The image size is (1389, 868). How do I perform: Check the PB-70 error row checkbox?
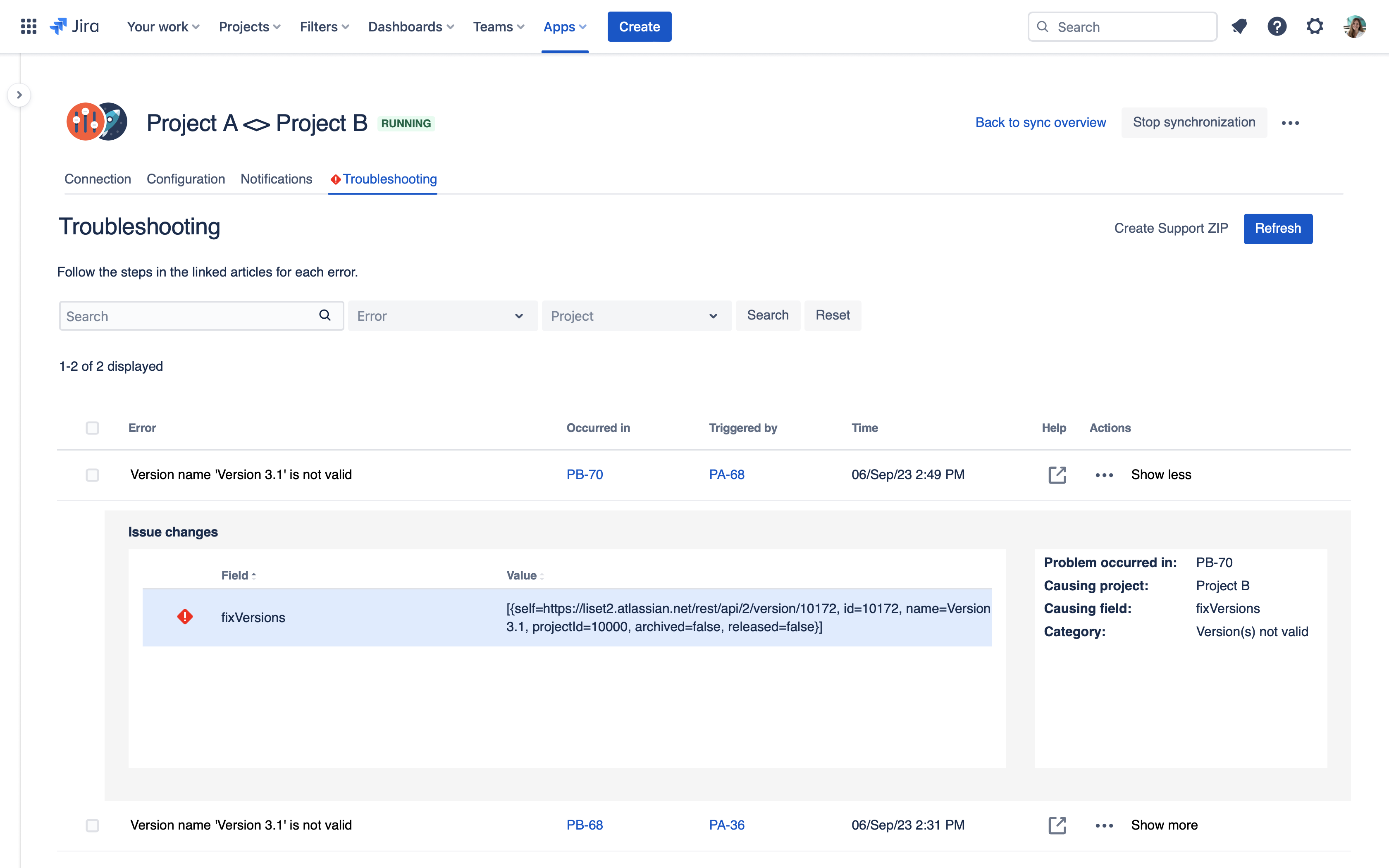(93, 475)
